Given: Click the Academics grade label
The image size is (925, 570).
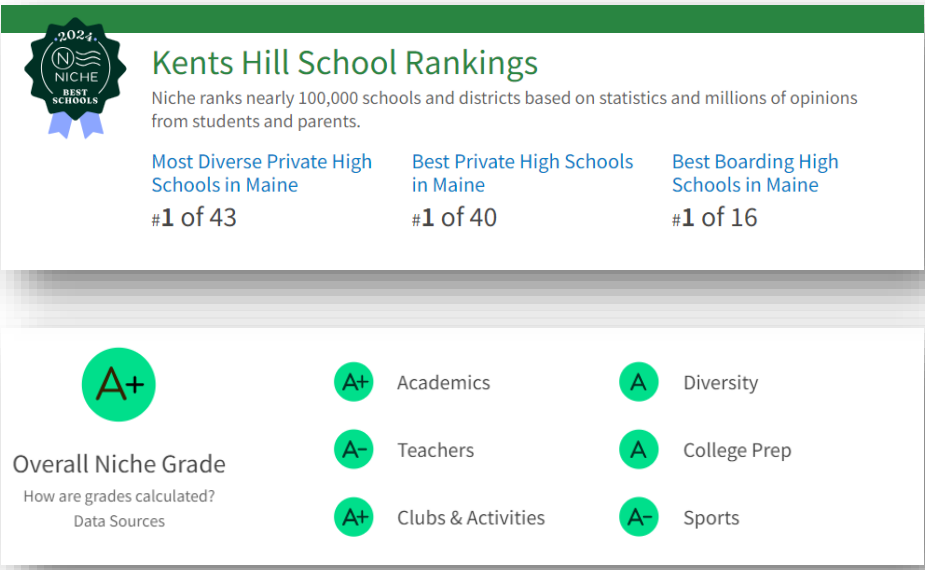Looking at the screenshot, I should pyautogui.click(x=444, y=382).
